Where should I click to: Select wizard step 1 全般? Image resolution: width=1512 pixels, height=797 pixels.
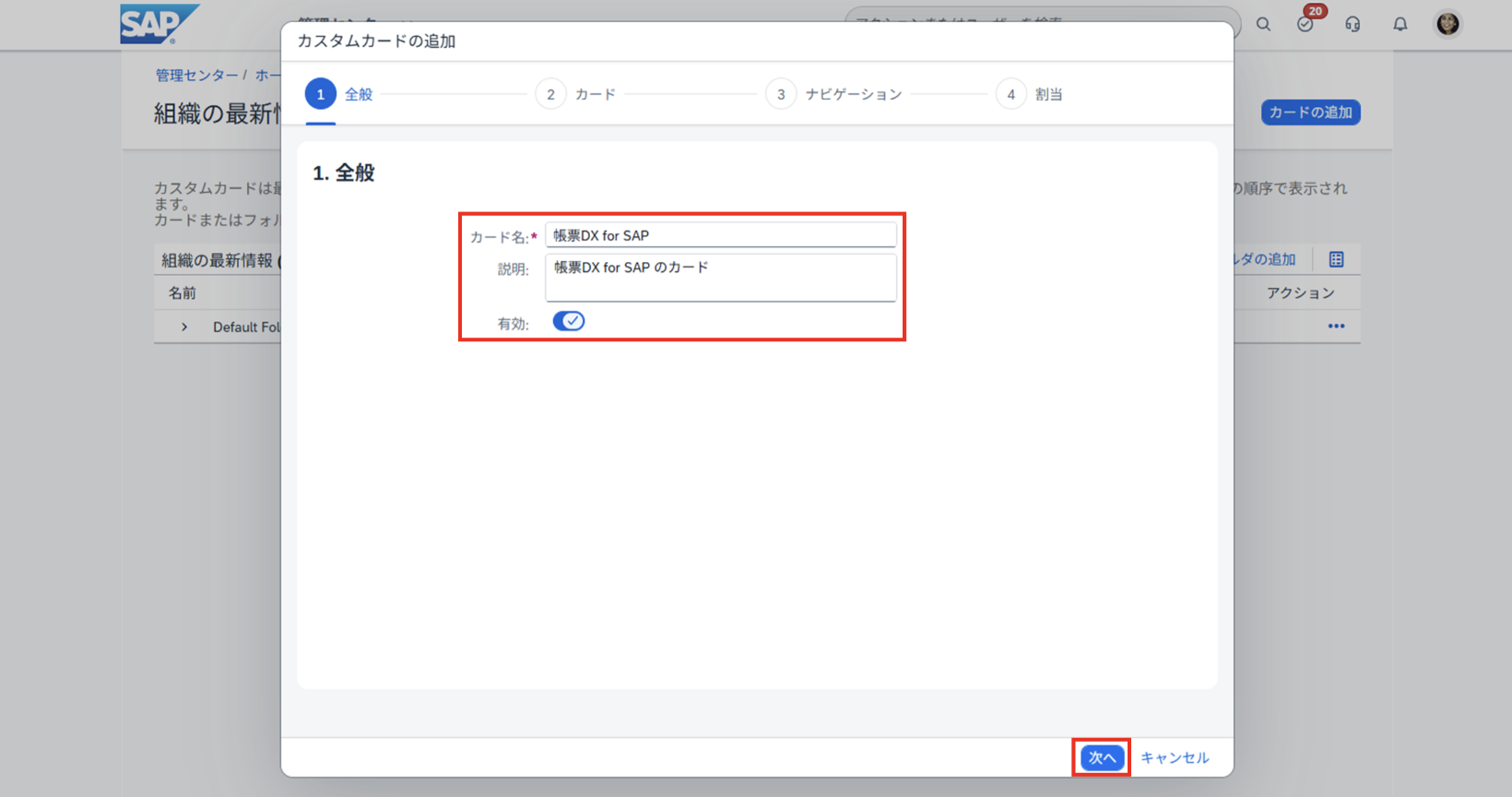[321, 94]
